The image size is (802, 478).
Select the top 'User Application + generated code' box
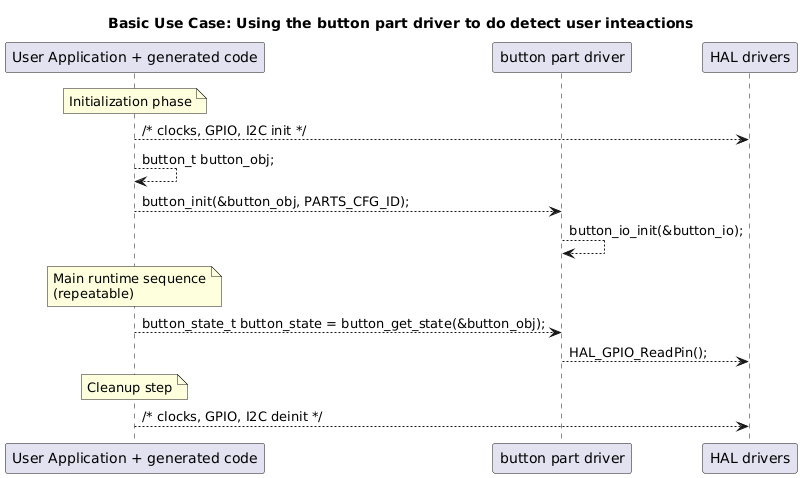[x=134, y=58]
